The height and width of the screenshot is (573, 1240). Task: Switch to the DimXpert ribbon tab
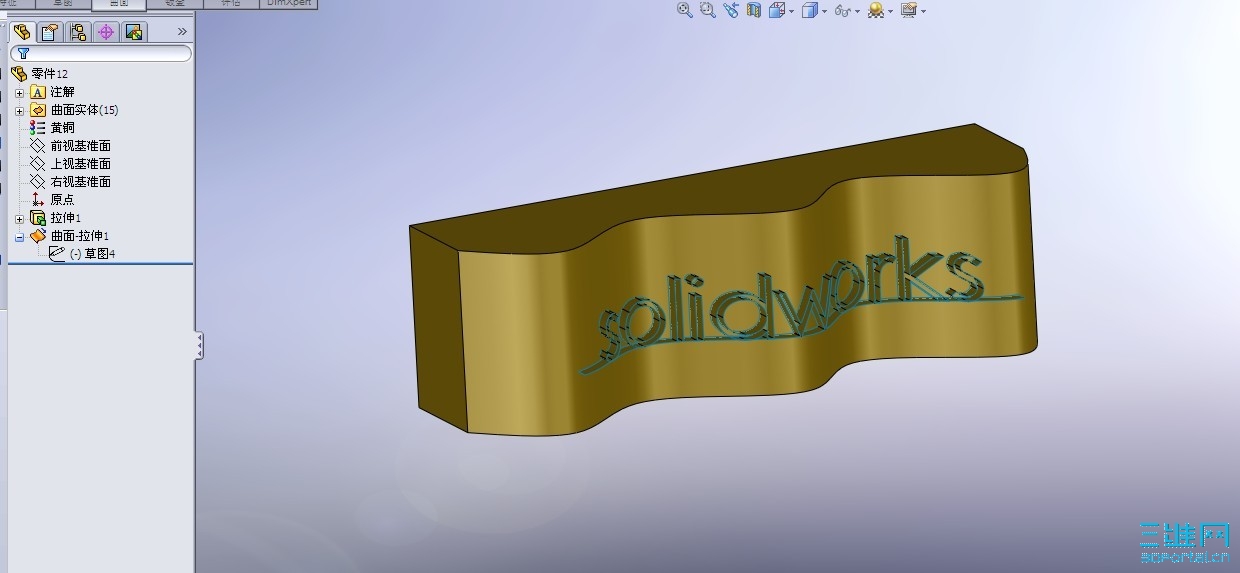point(289,4)
